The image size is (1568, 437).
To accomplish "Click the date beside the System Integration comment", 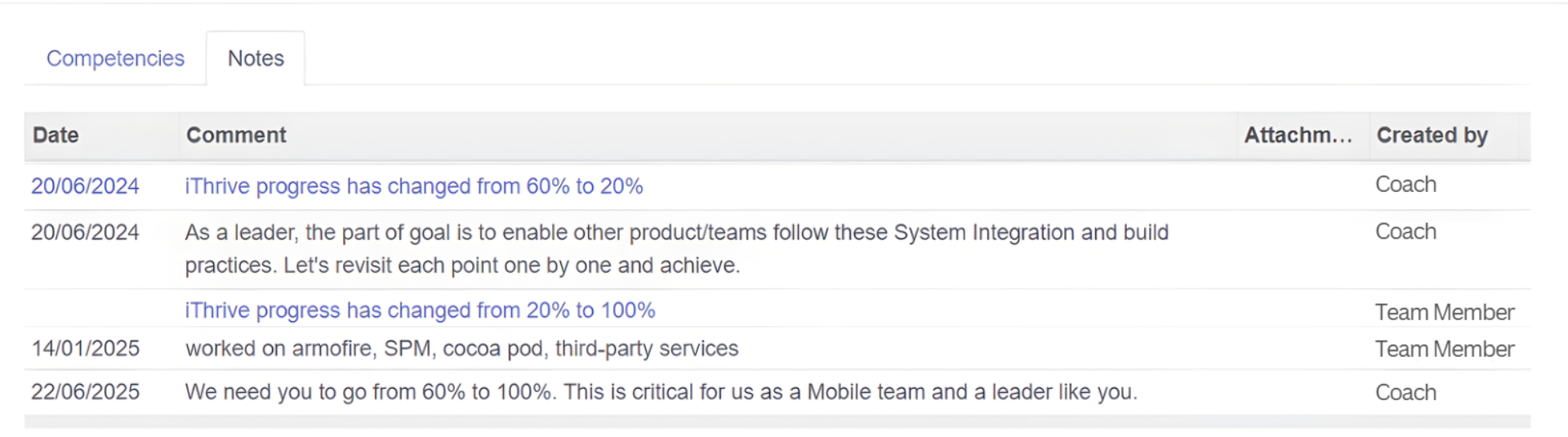I will (x=85, y=233).
